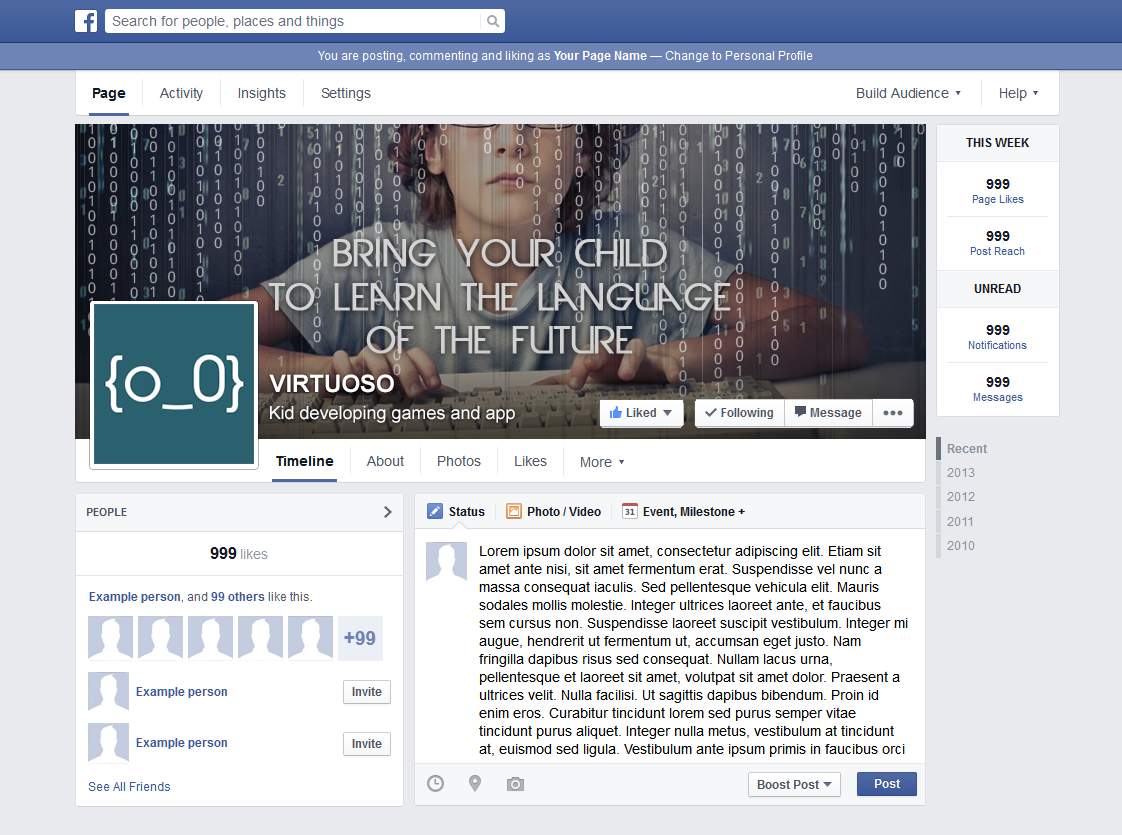Screen dimensions: 1122x835
Task: Open 999 Notifications stat
Action: [997, 336]
